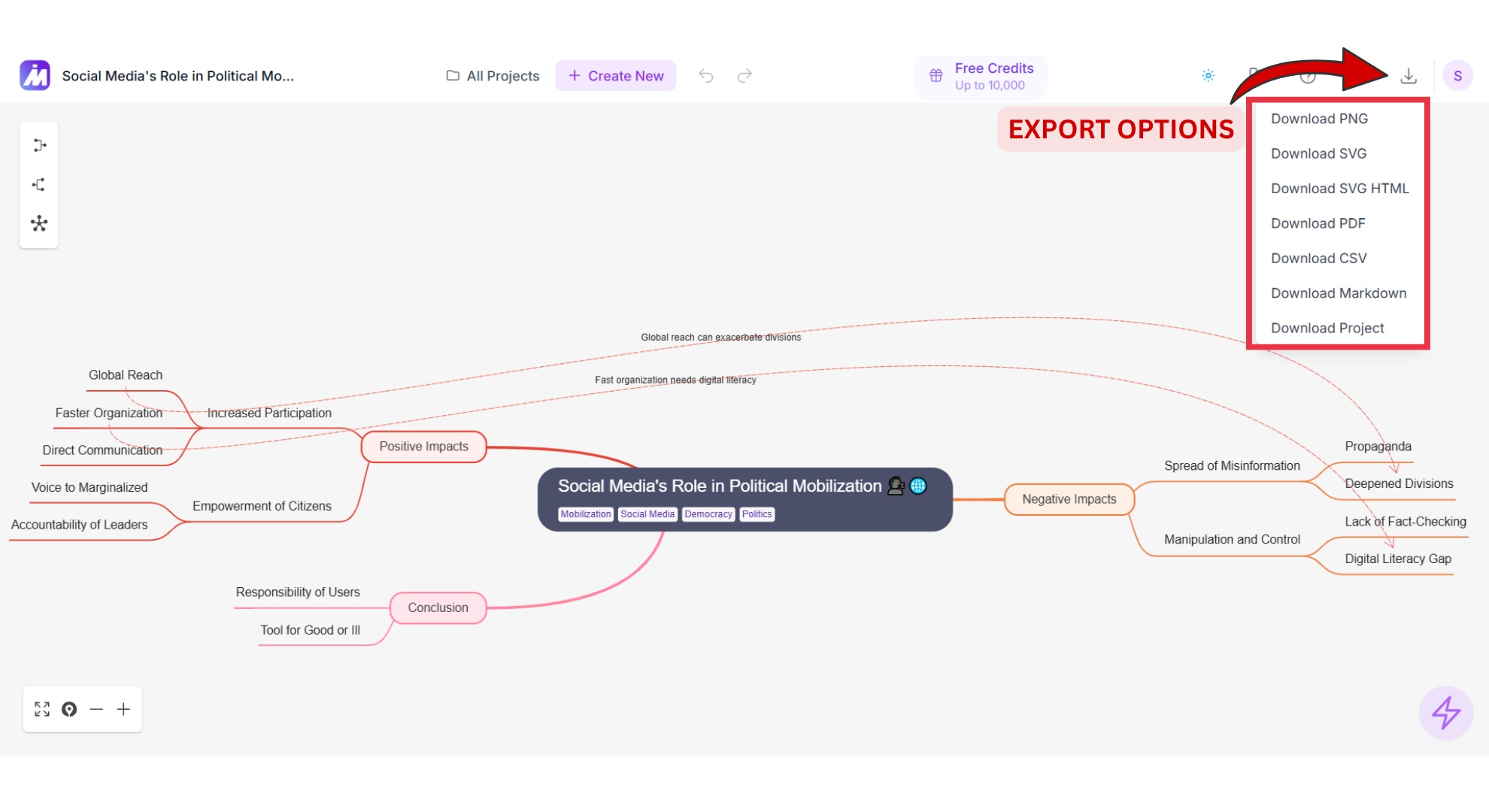Open the user profile avatar S
This screenshot has height=812, width=1489.
pyautogui.click(x=1457, y=76)
